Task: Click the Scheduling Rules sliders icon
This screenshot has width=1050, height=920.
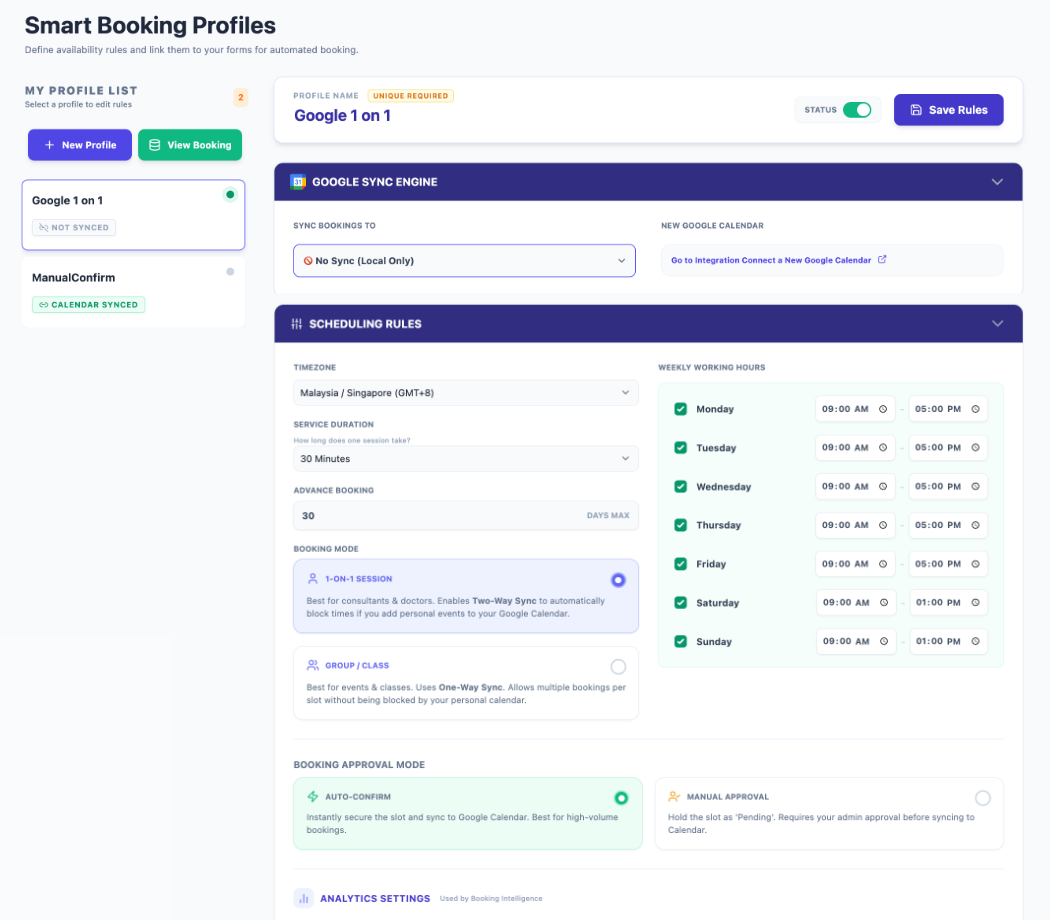Action: (296, 323)
